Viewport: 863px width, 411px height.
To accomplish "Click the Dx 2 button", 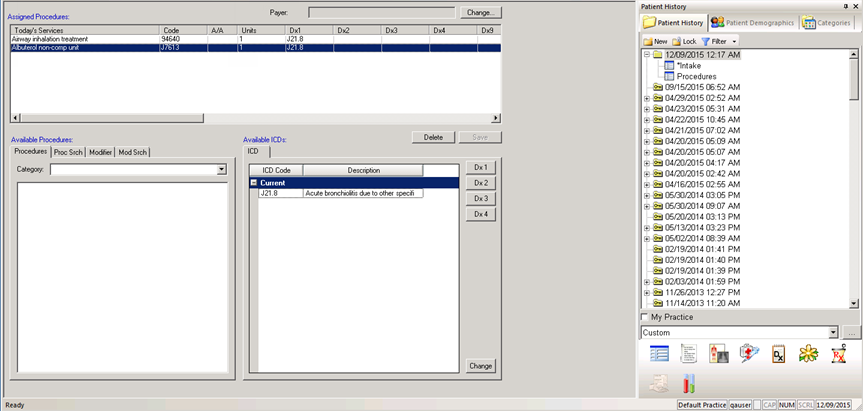I will 481,183.
